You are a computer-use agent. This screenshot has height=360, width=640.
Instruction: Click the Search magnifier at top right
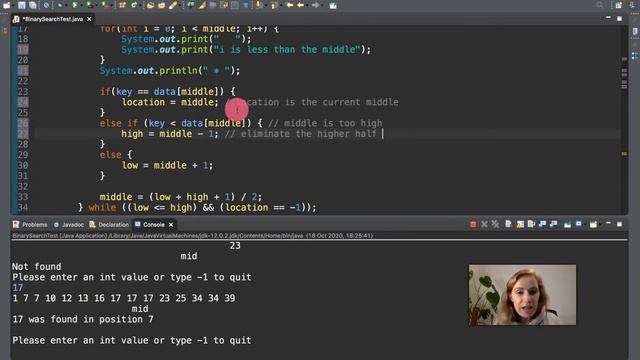click(599, 5)
